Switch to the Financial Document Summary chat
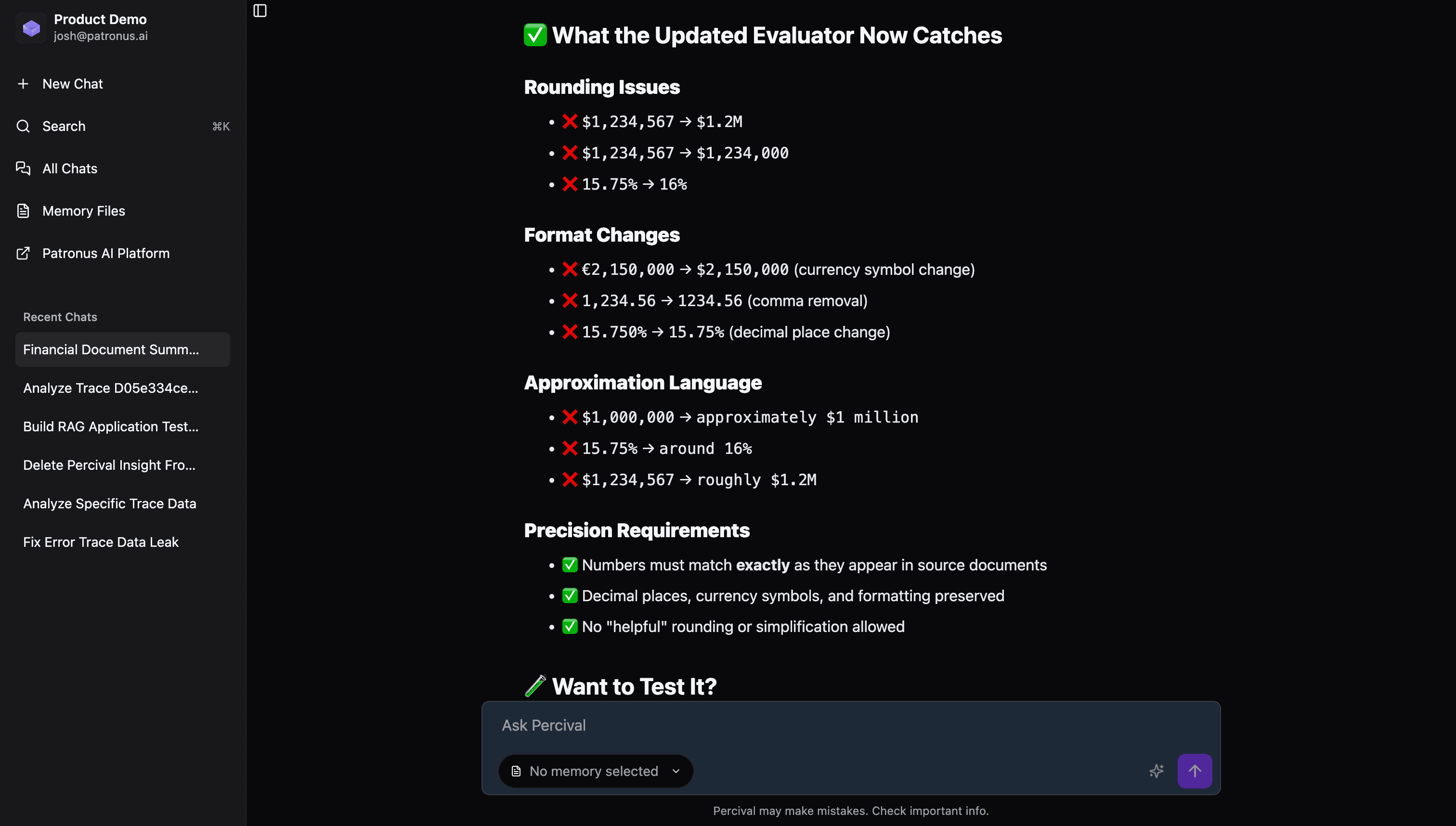Viewport: 1456px width, 826px height. (x=111, y=349)
